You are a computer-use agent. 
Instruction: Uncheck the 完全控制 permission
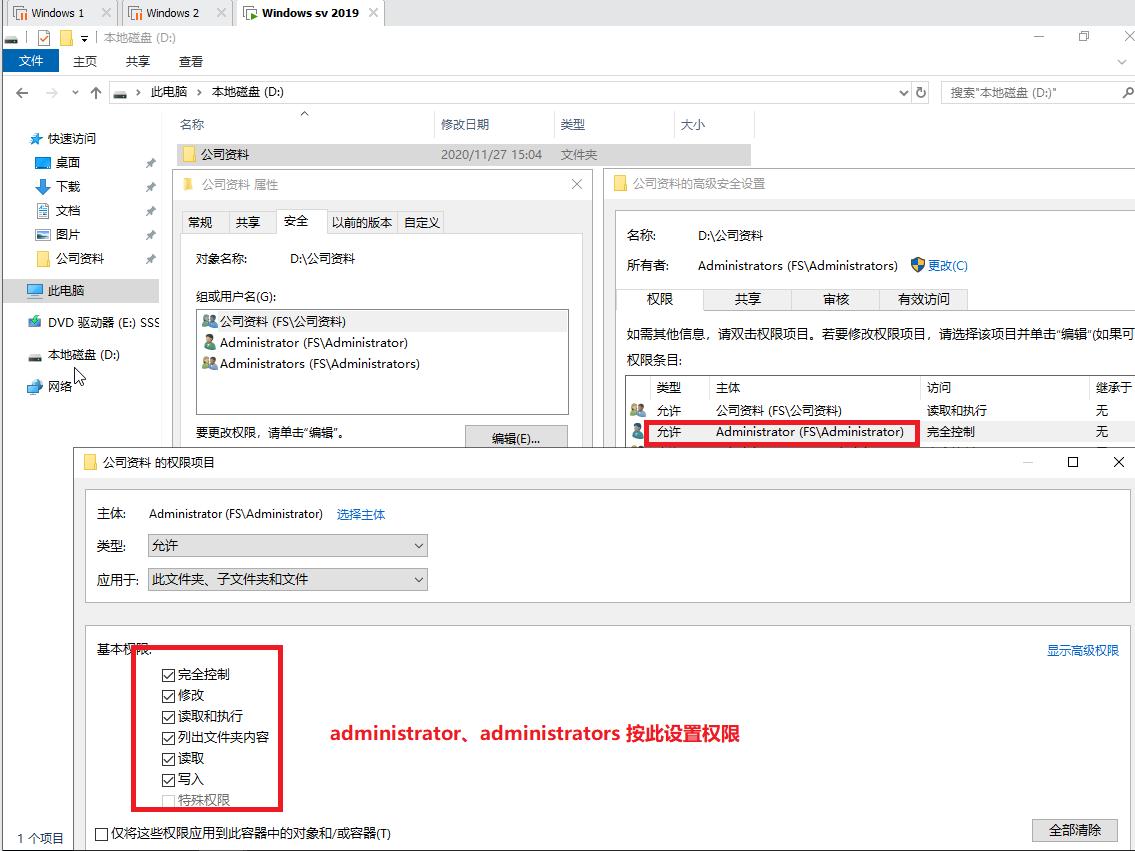168,675
